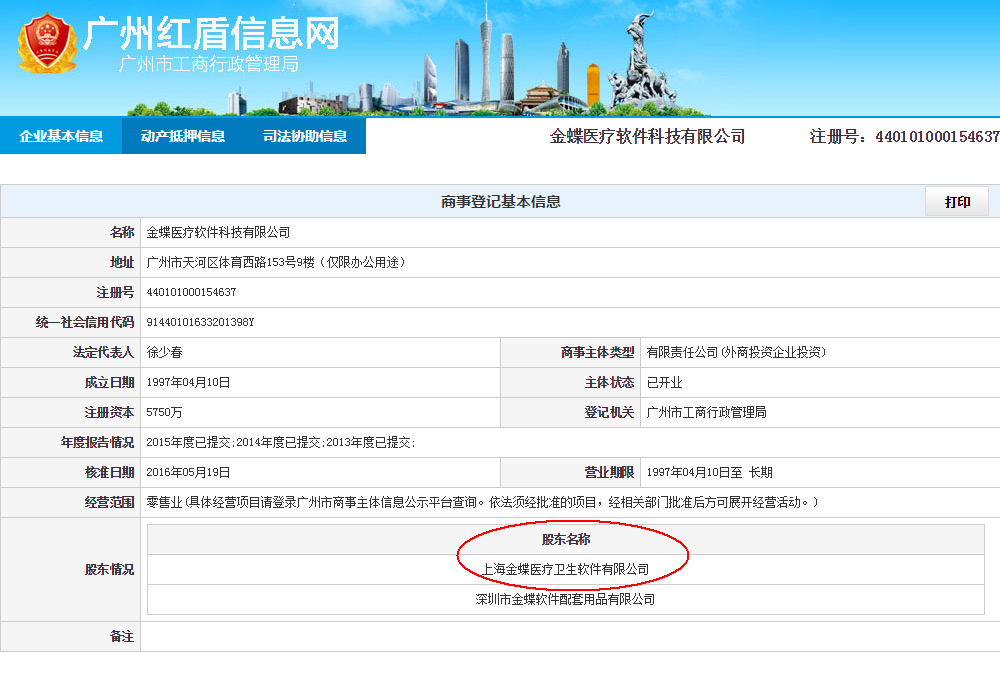Click the 广州红盾信息网 site title
The width and height of the screenshot is (1000, 678).
[211, 33]
